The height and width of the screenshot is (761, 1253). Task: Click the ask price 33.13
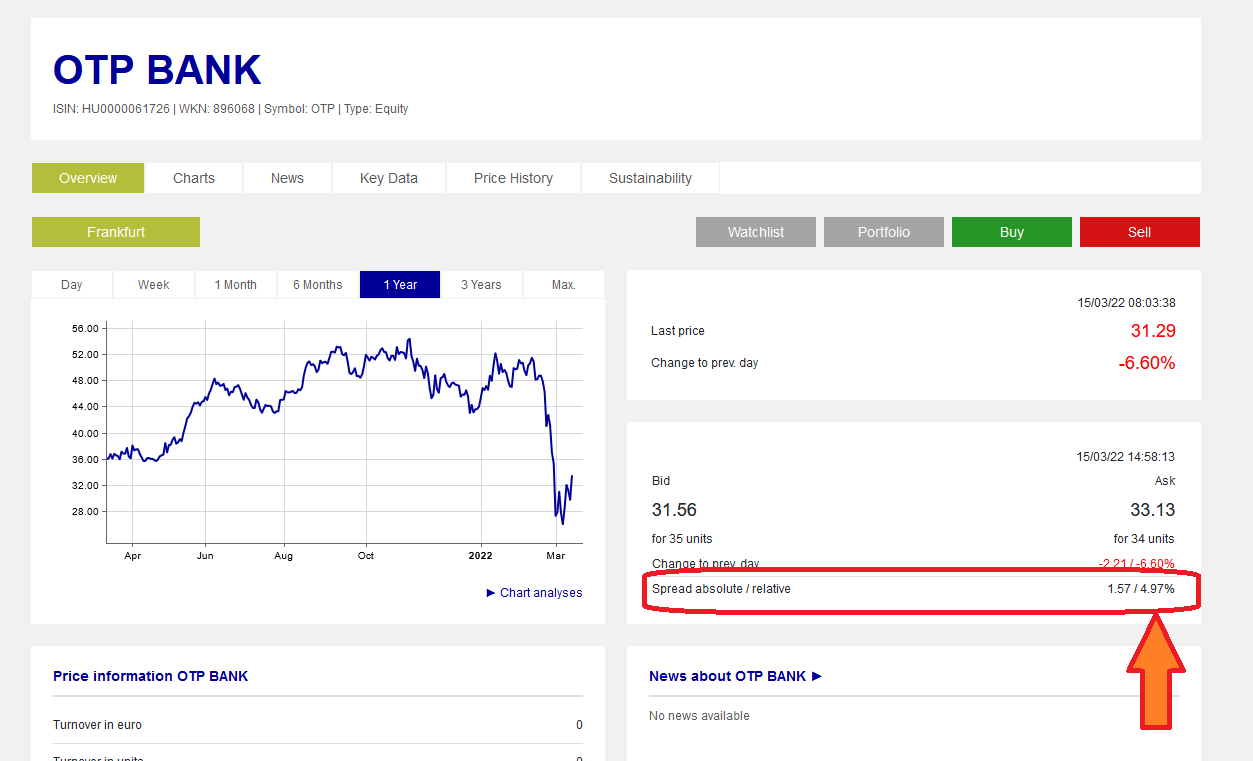[1152, 510]
